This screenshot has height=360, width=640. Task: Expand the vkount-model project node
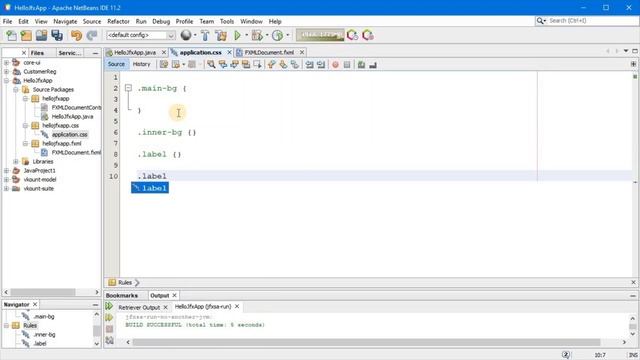(7, 179)
